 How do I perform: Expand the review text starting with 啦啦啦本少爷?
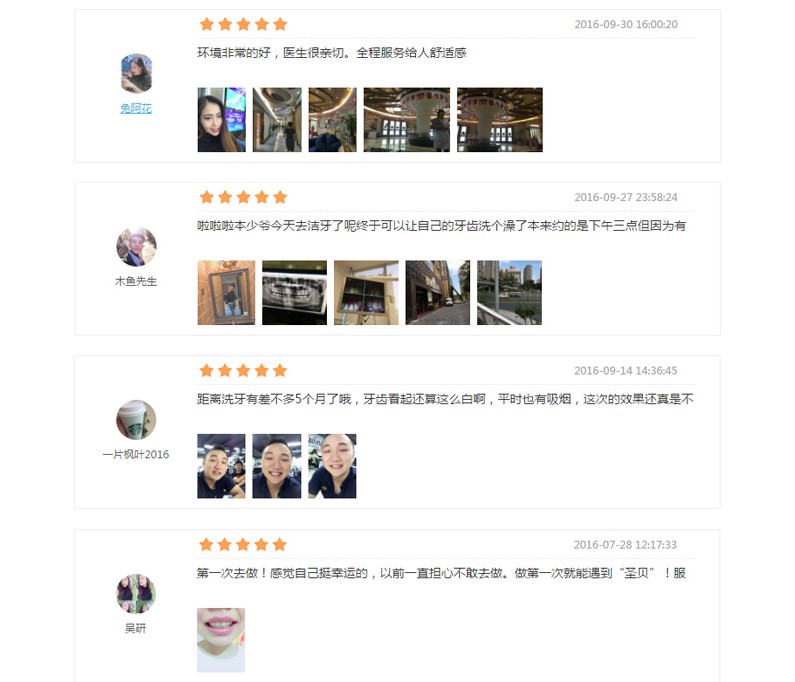pos(442,226)
